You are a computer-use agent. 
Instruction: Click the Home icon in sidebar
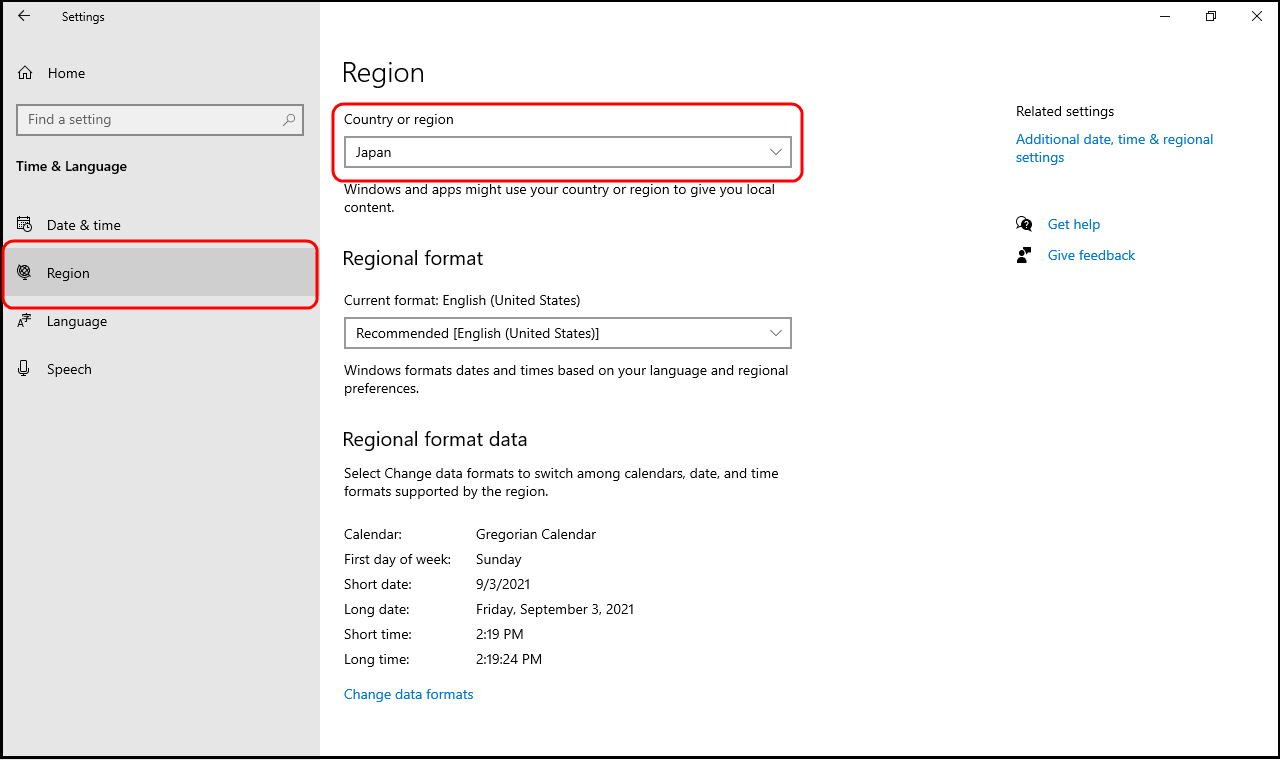(x=25, y=73)
